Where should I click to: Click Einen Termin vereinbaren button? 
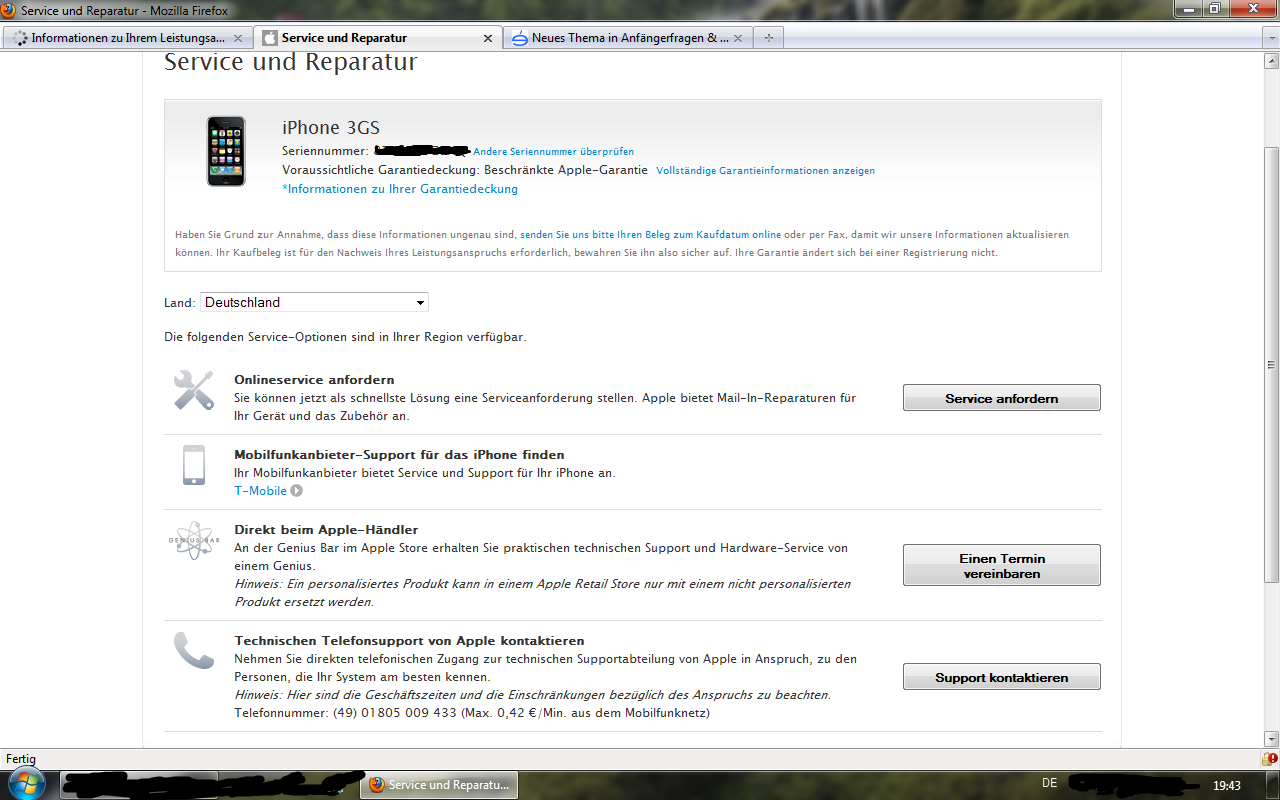coord(1001,566)
